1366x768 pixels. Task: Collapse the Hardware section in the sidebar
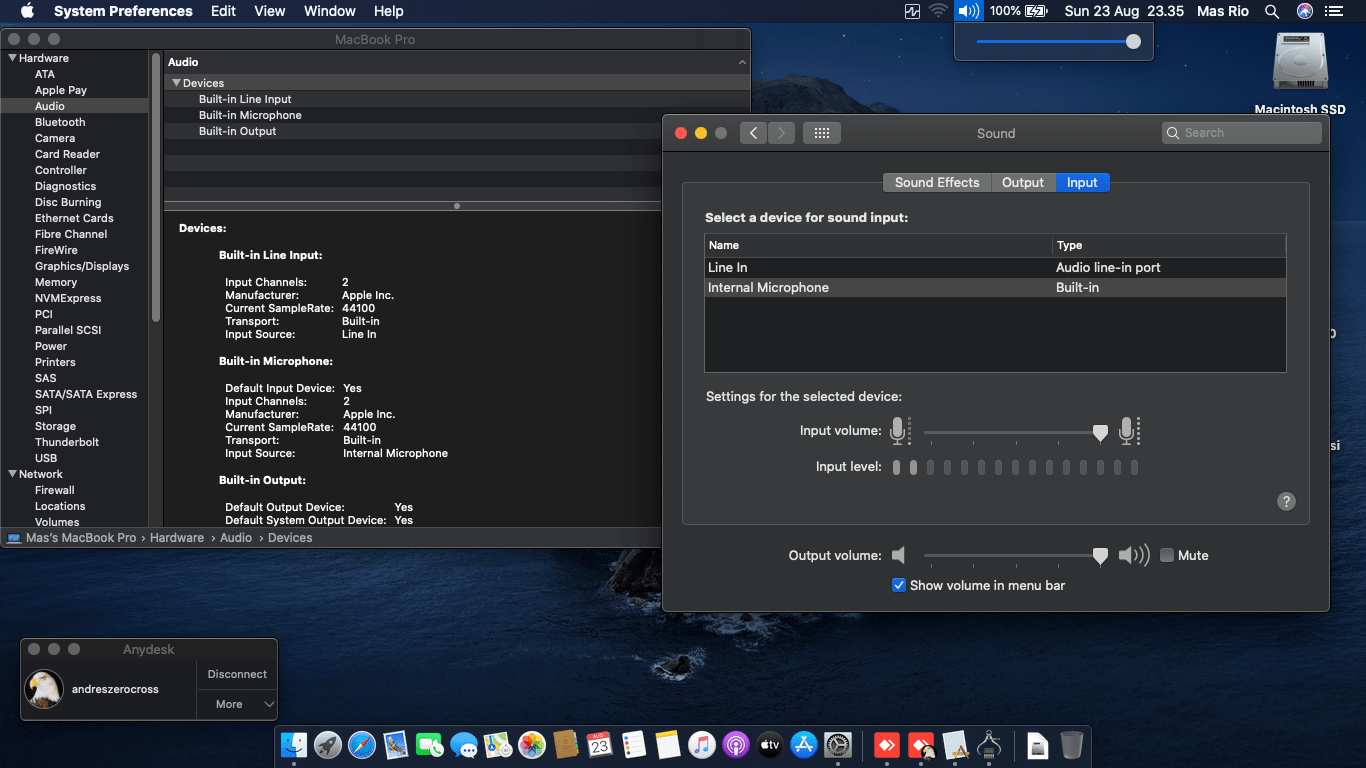(12, 58)
